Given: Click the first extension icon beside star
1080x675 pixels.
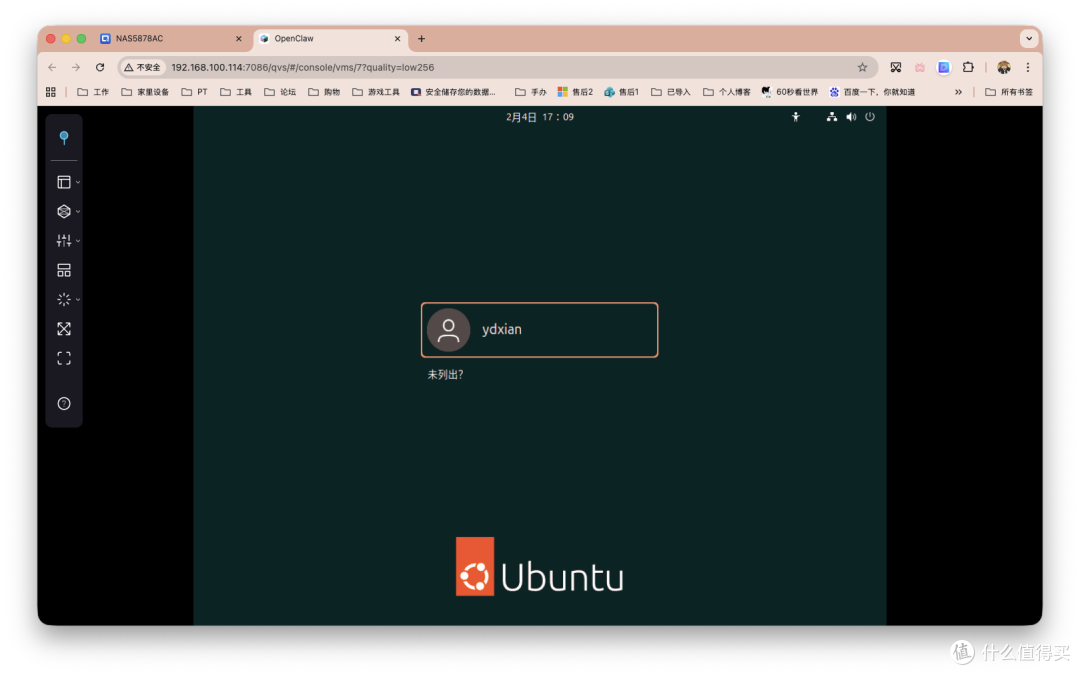Looking at the screenshot, I should pyautogui.click(x=895, y=68).
